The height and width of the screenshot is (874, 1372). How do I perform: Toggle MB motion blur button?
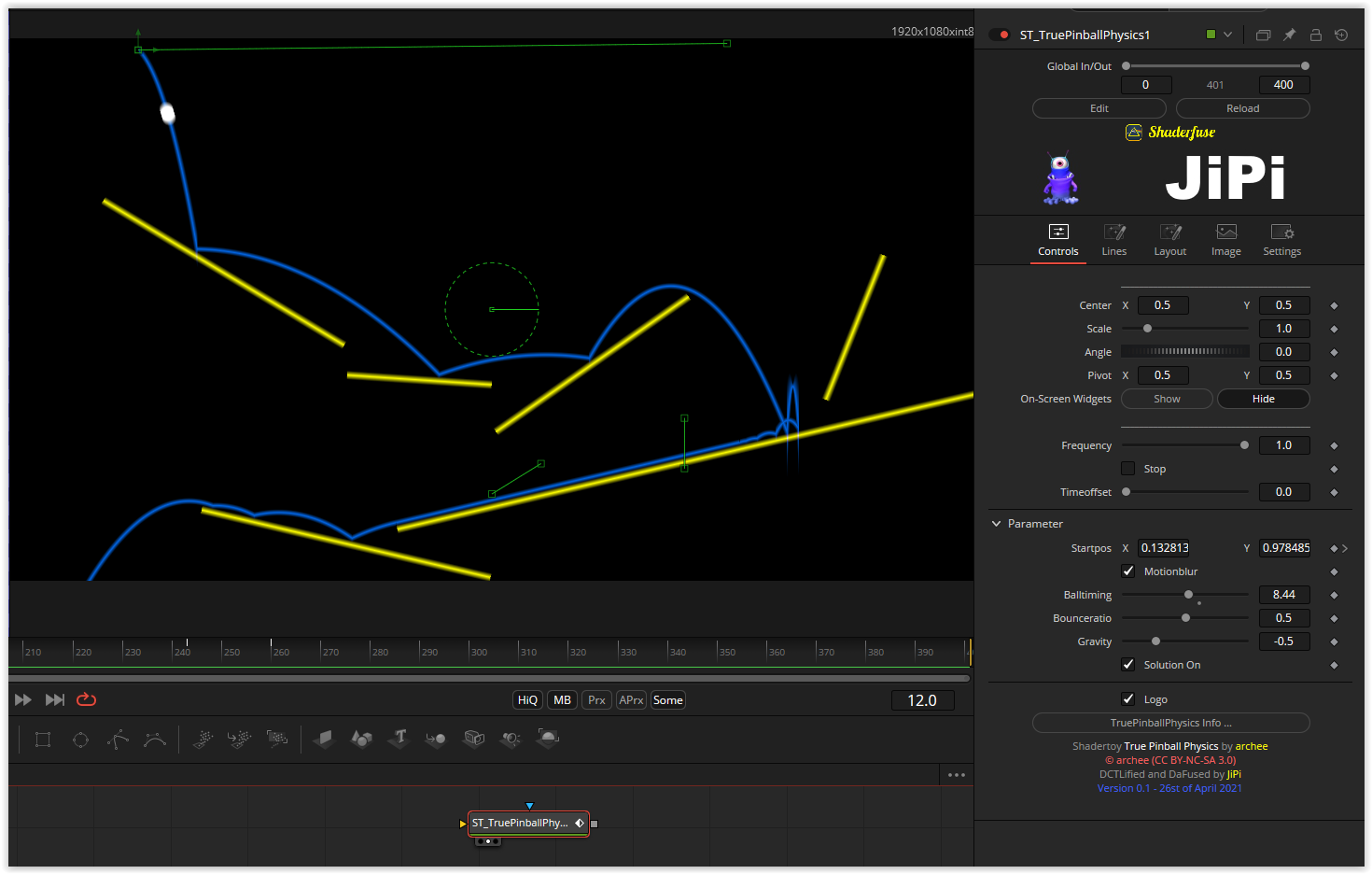563,700
